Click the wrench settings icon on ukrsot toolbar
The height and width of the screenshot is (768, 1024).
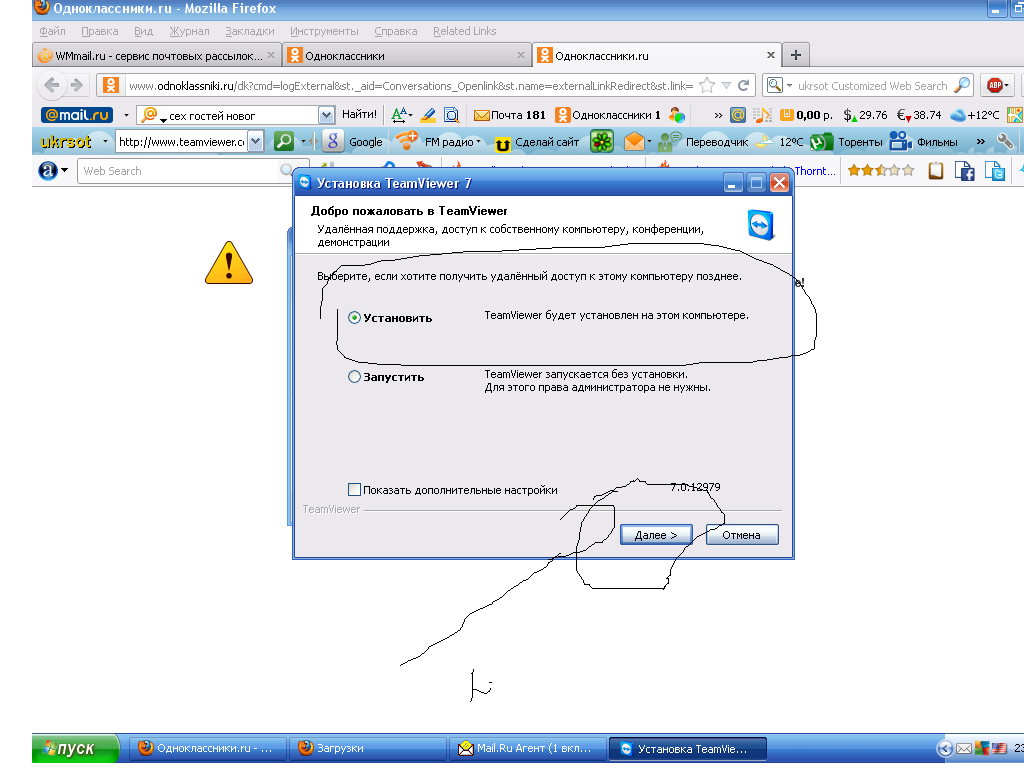[1006, 141]
